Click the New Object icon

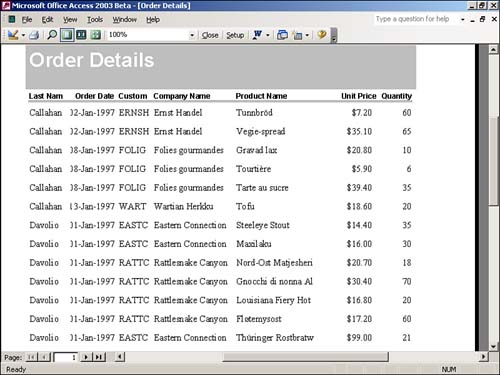(297, 35)
